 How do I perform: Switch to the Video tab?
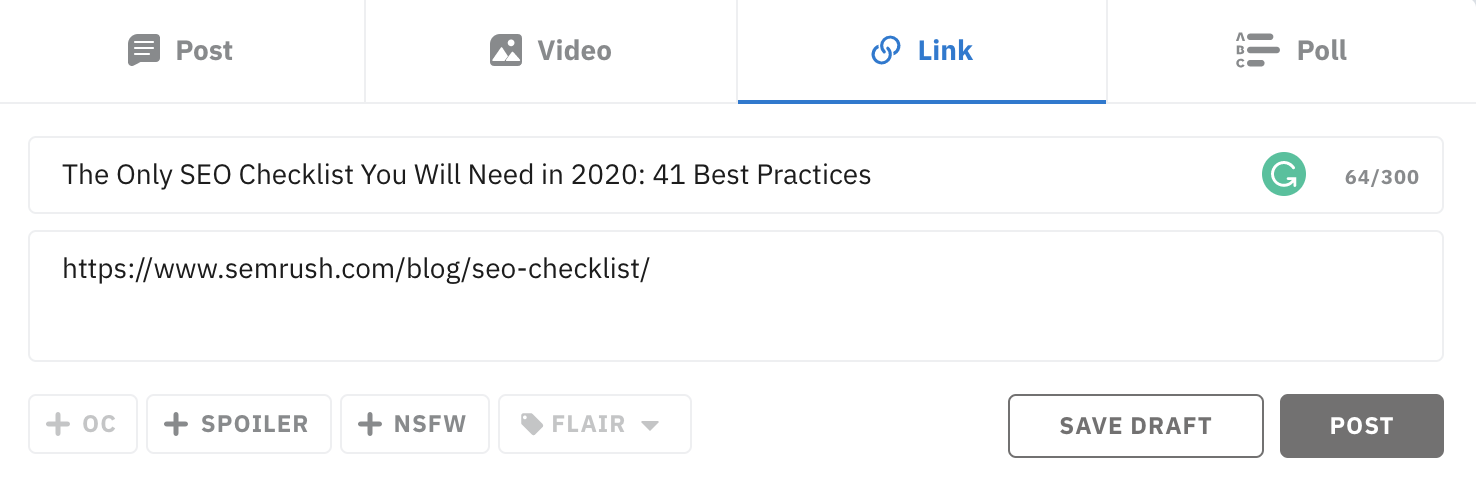click(551, 51)
